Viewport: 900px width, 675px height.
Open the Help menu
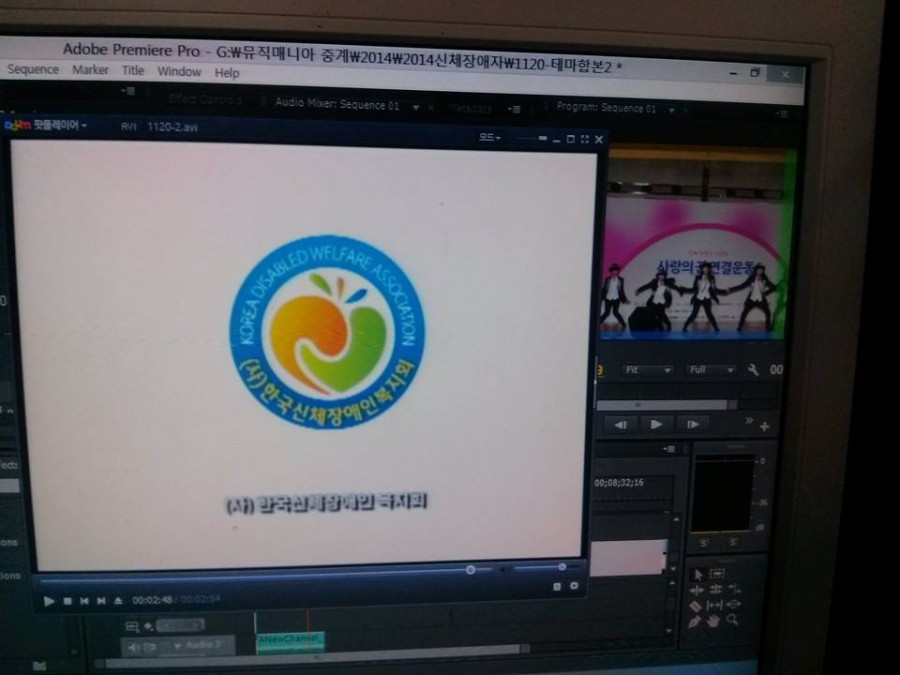coord(227,73)
